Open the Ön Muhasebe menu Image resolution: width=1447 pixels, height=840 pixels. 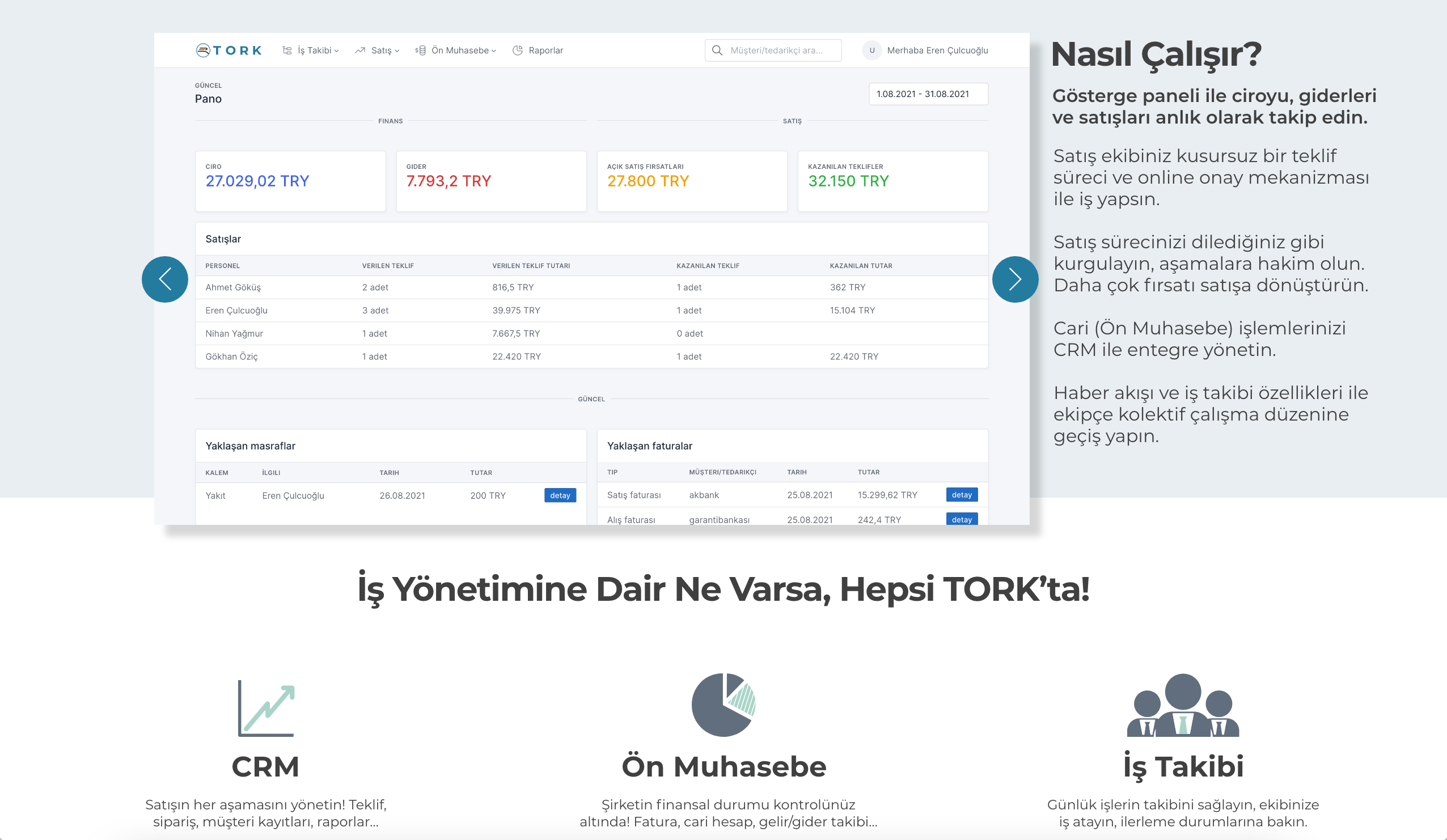[456, 50]
